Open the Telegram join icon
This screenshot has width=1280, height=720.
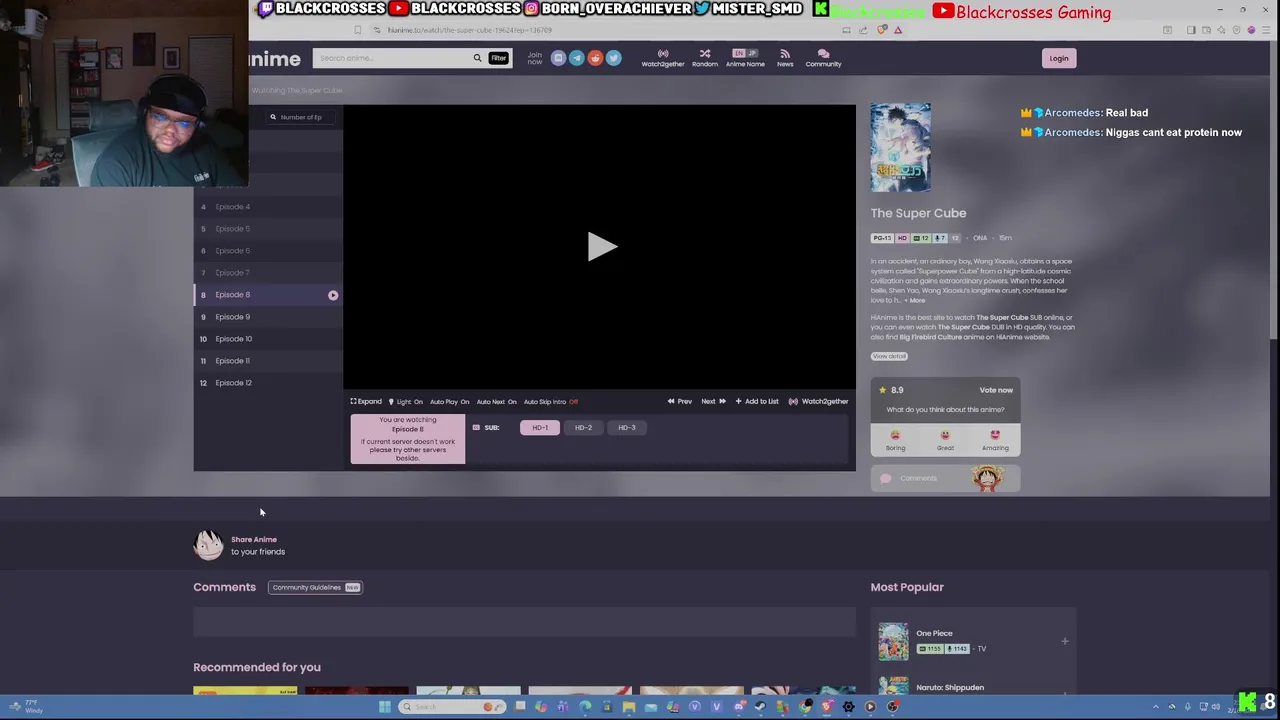point(576,58)
